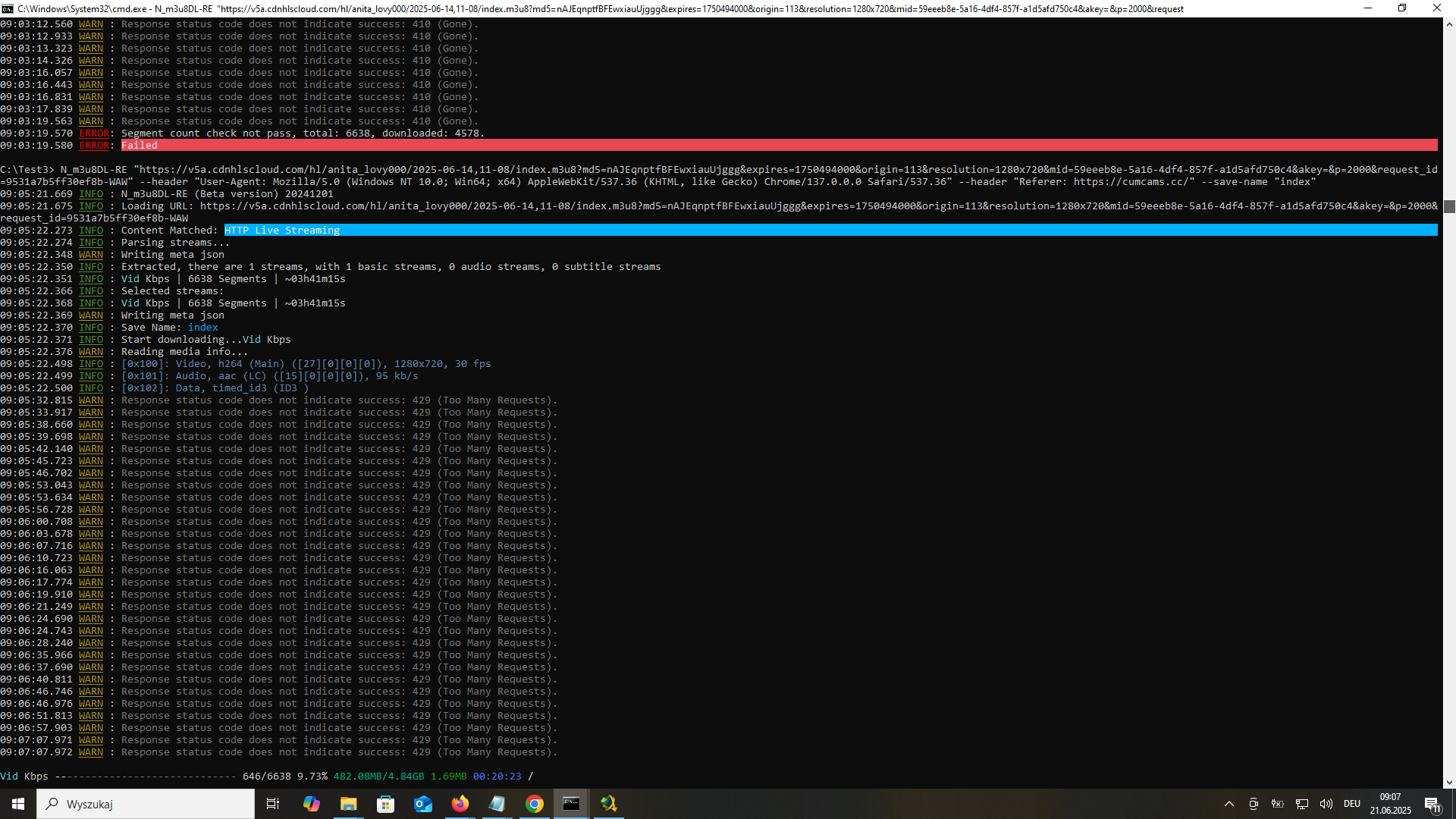Open Outlook from the taskbar

[422, 804]
